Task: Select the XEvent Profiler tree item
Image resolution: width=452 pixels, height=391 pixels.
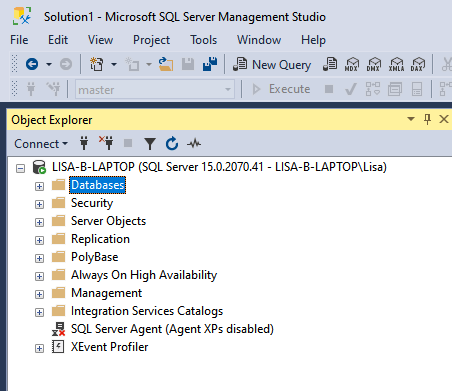Action: (x=109, y=347)
